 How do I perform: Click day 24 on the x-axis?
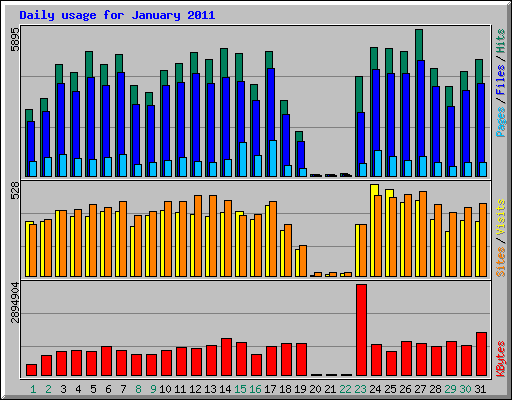(375, 389)
